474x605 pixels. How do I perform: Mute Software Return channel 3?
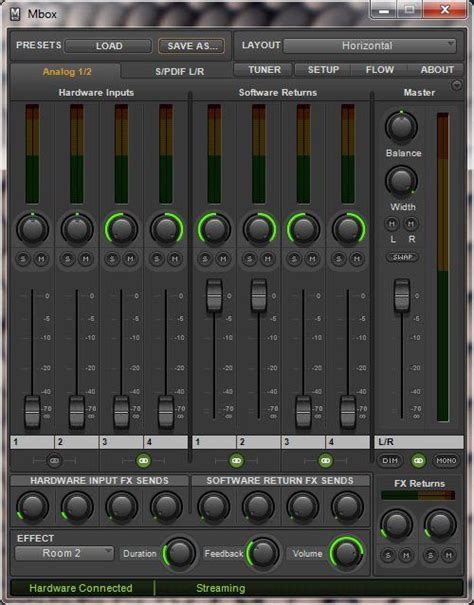(312, 259)
